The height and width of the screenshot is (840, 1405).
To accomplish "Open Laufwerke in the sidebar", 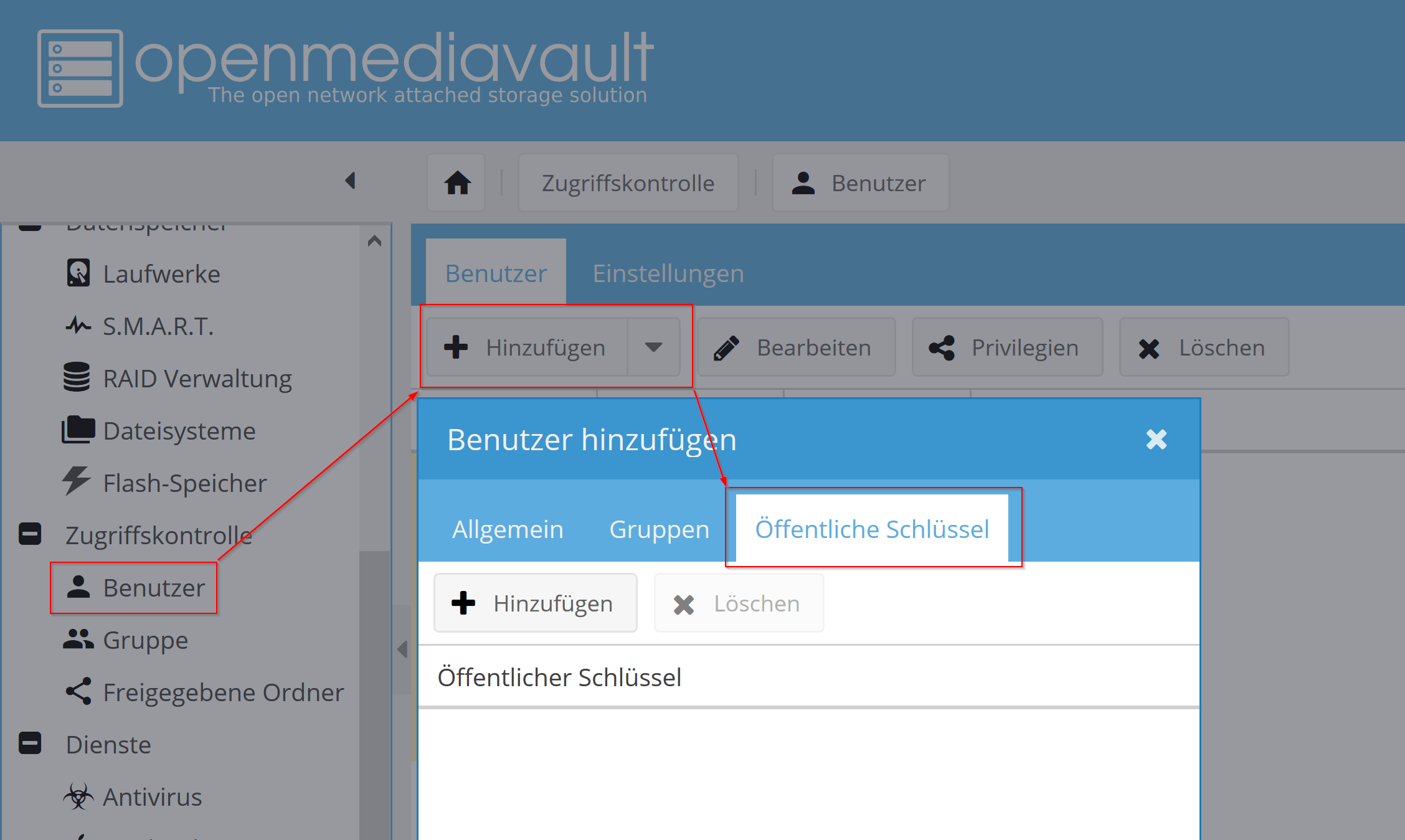I will 161,274.
